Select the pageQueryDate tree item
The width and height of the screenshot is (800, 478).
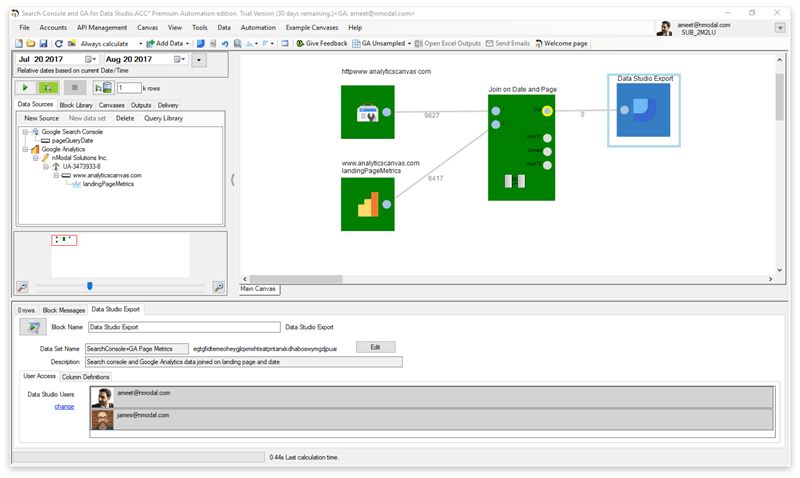point(72,141)
